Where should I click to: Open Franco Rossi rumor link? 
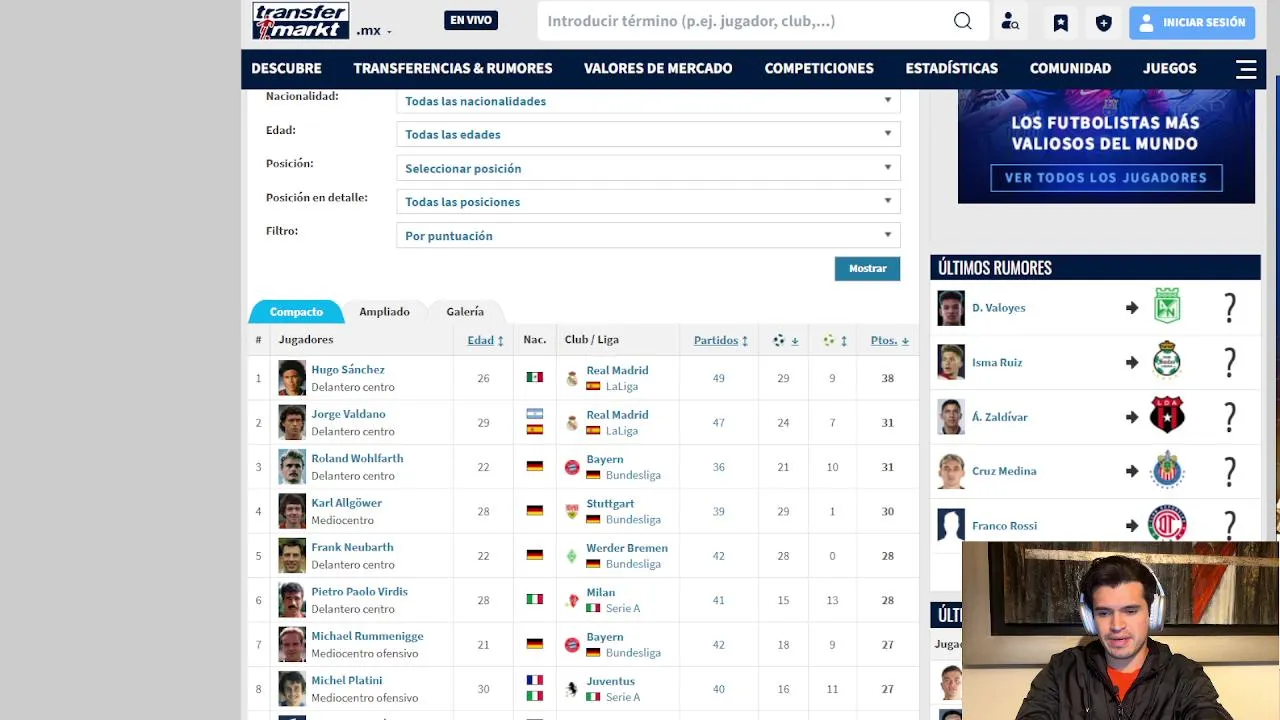point(1004,526)
